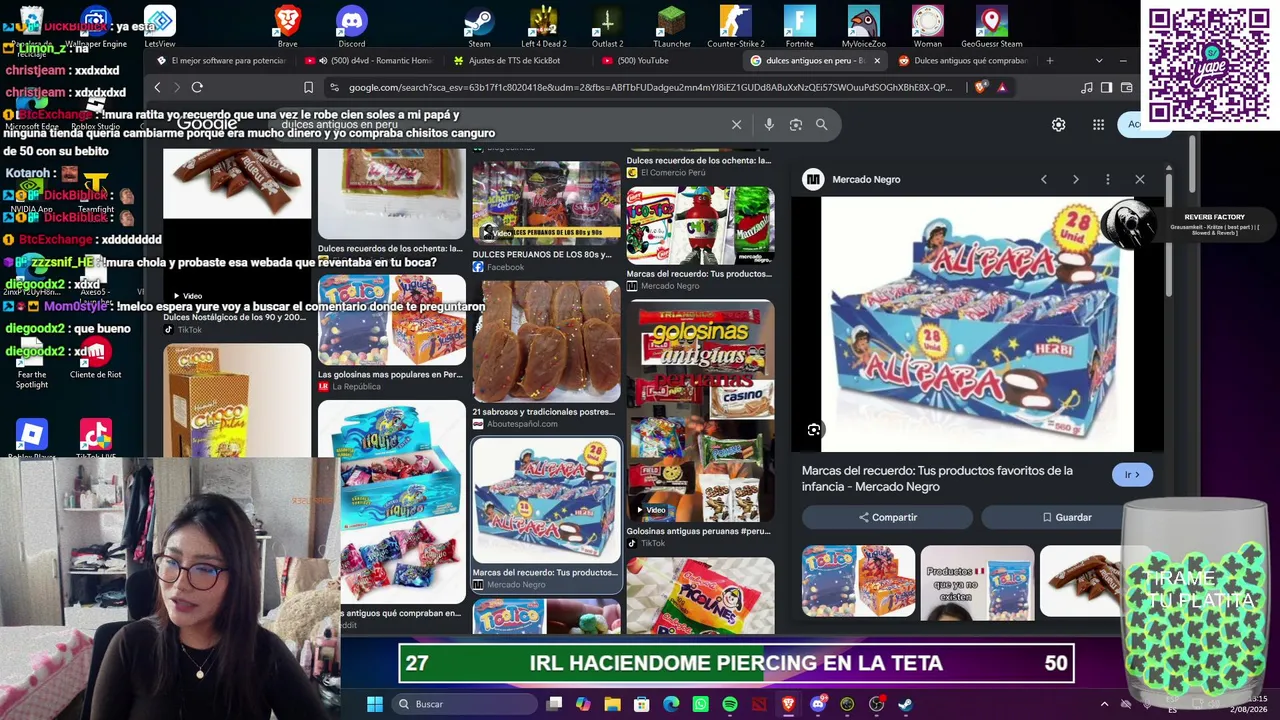Show hidden system tray icons
1280x720 pixels.
pos(1104,704)
